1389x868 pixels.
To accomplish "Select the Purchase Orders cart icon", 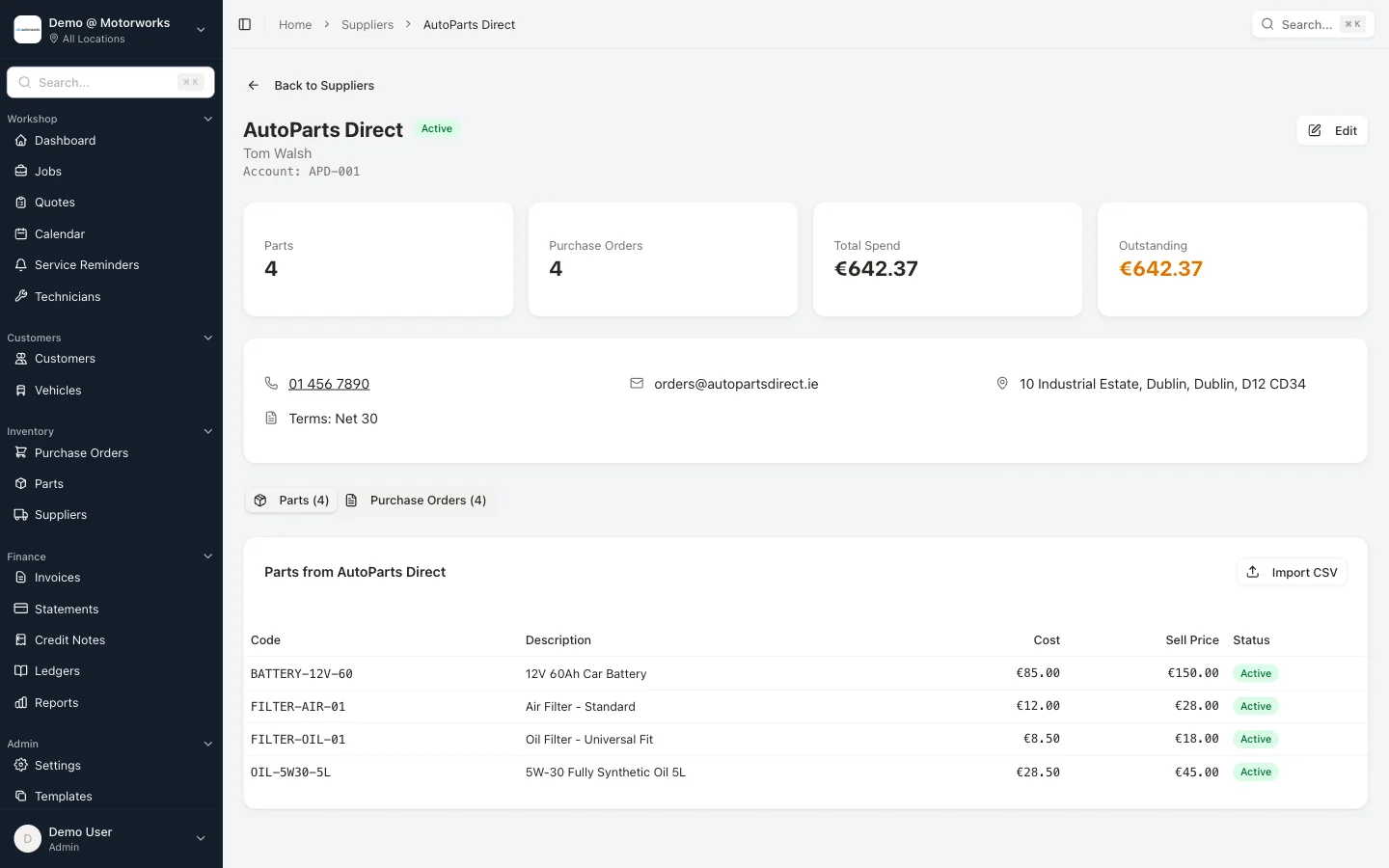I will coord(20,452).
